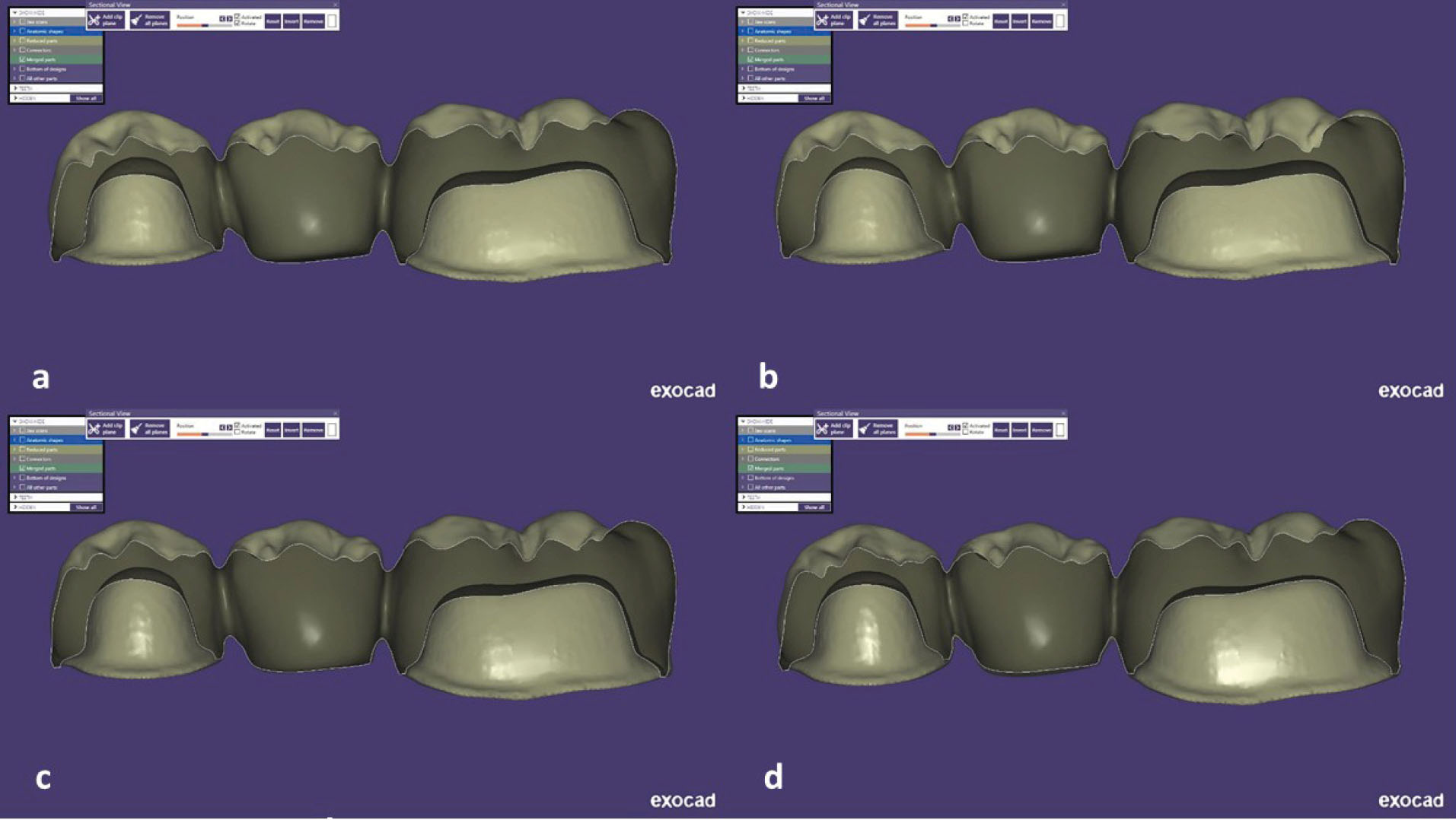Expand the HIDDEN section in panel b
This screenshot has height=820, width=1456.
(x=744, y=98)
